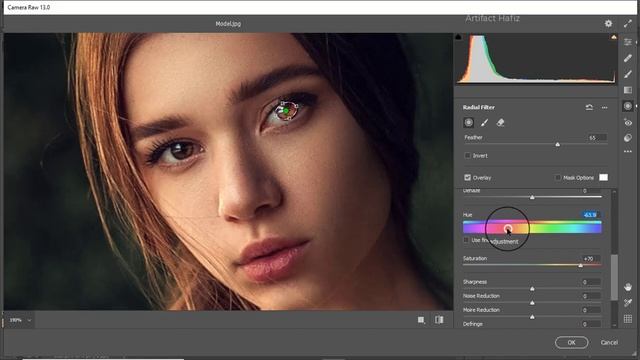Image resolution: width=640 pixels, height=360 pixels.
Task: Focus the Sharpness value field
Action: (x=591, y=282)
